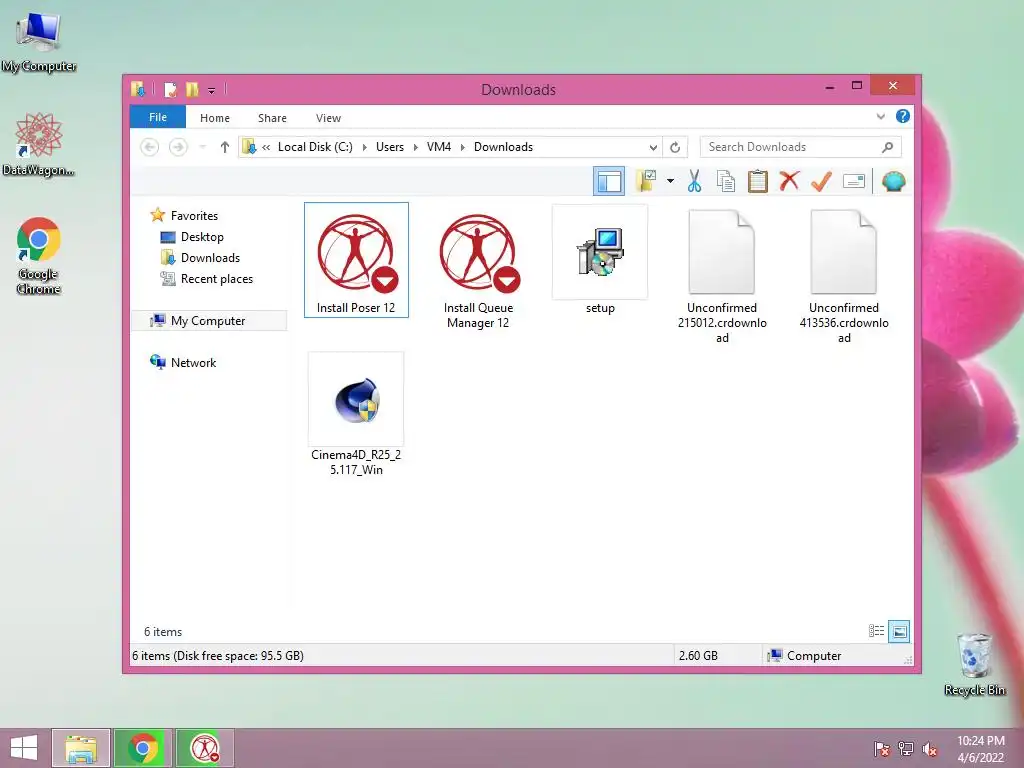Click the orange checkmark Properties icon

821,181
